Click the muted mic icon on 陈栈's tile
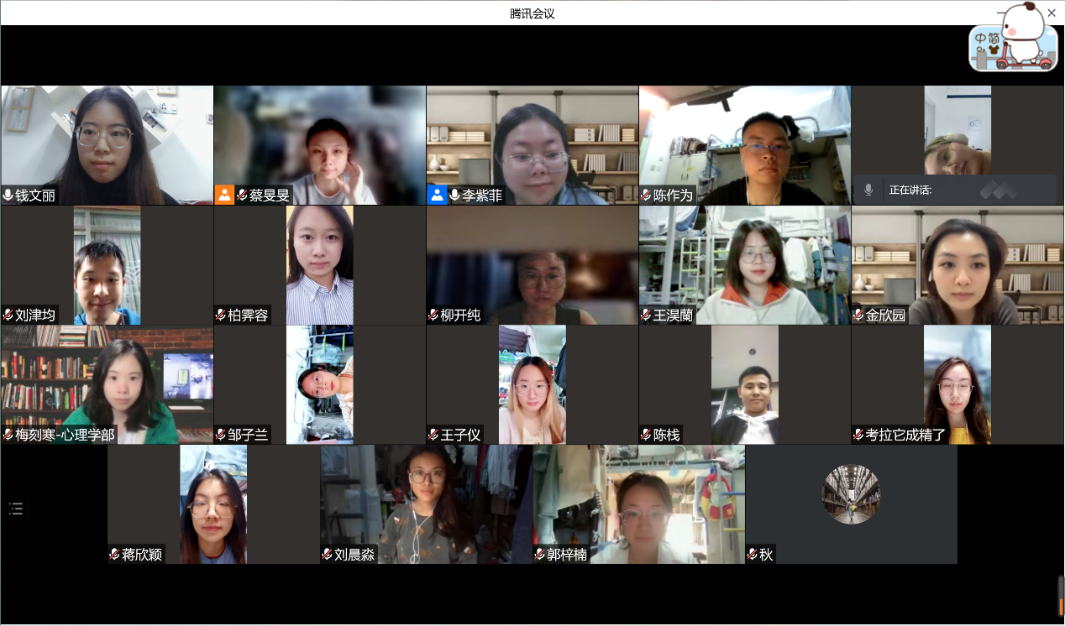The image size is (1065, 626). (x=647, y=435)
